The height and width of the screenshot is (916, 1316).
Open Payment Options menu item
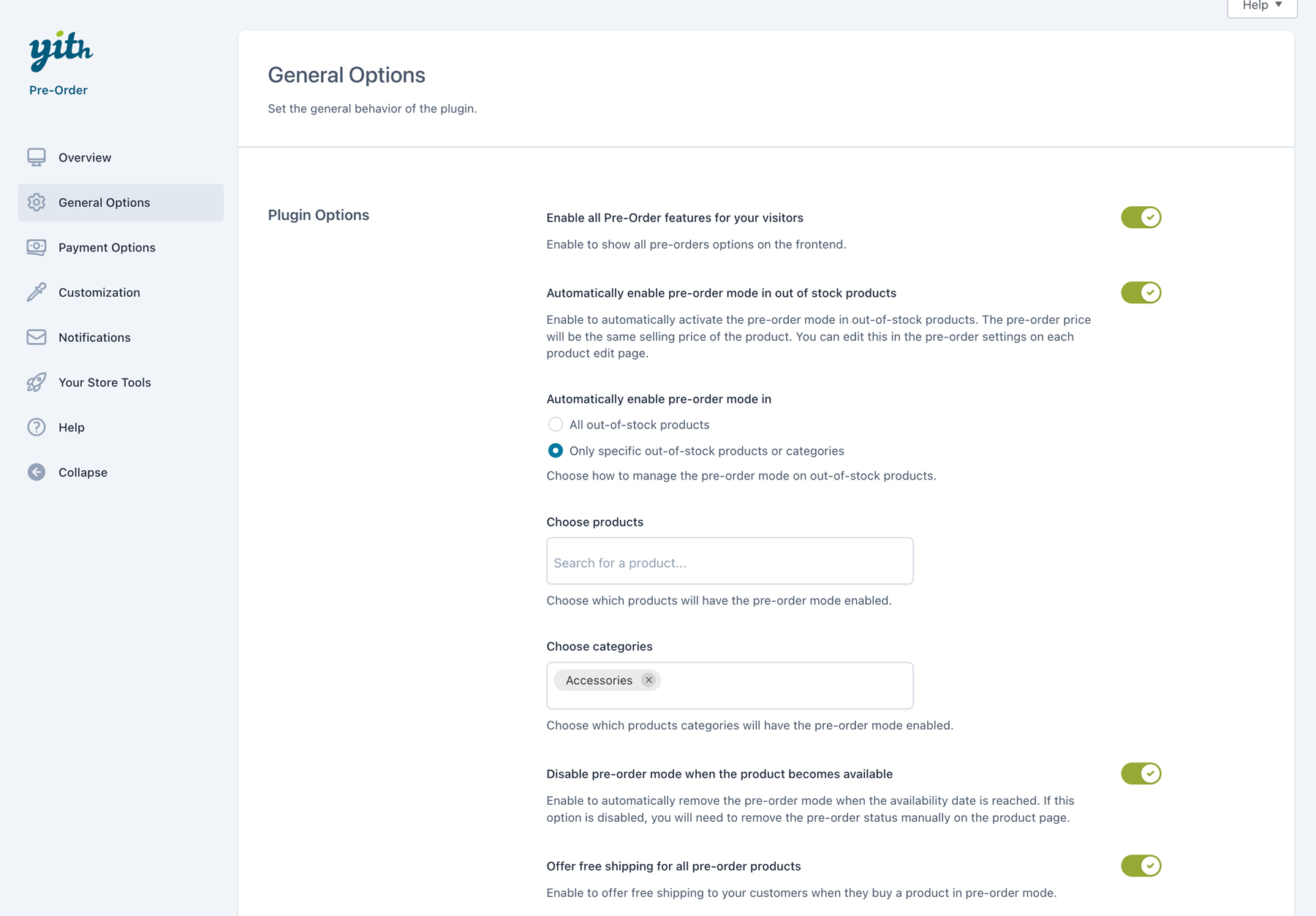(x=107, y=247)
